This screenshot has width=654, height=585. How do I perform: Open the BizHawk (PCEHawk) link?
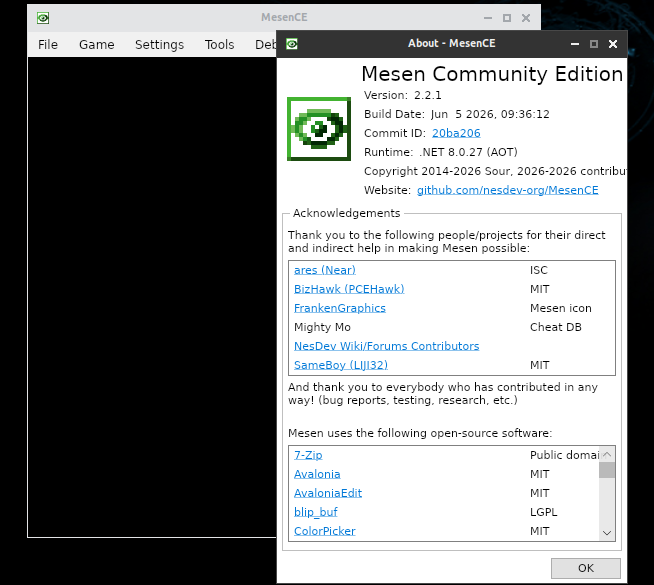(349, 289)
